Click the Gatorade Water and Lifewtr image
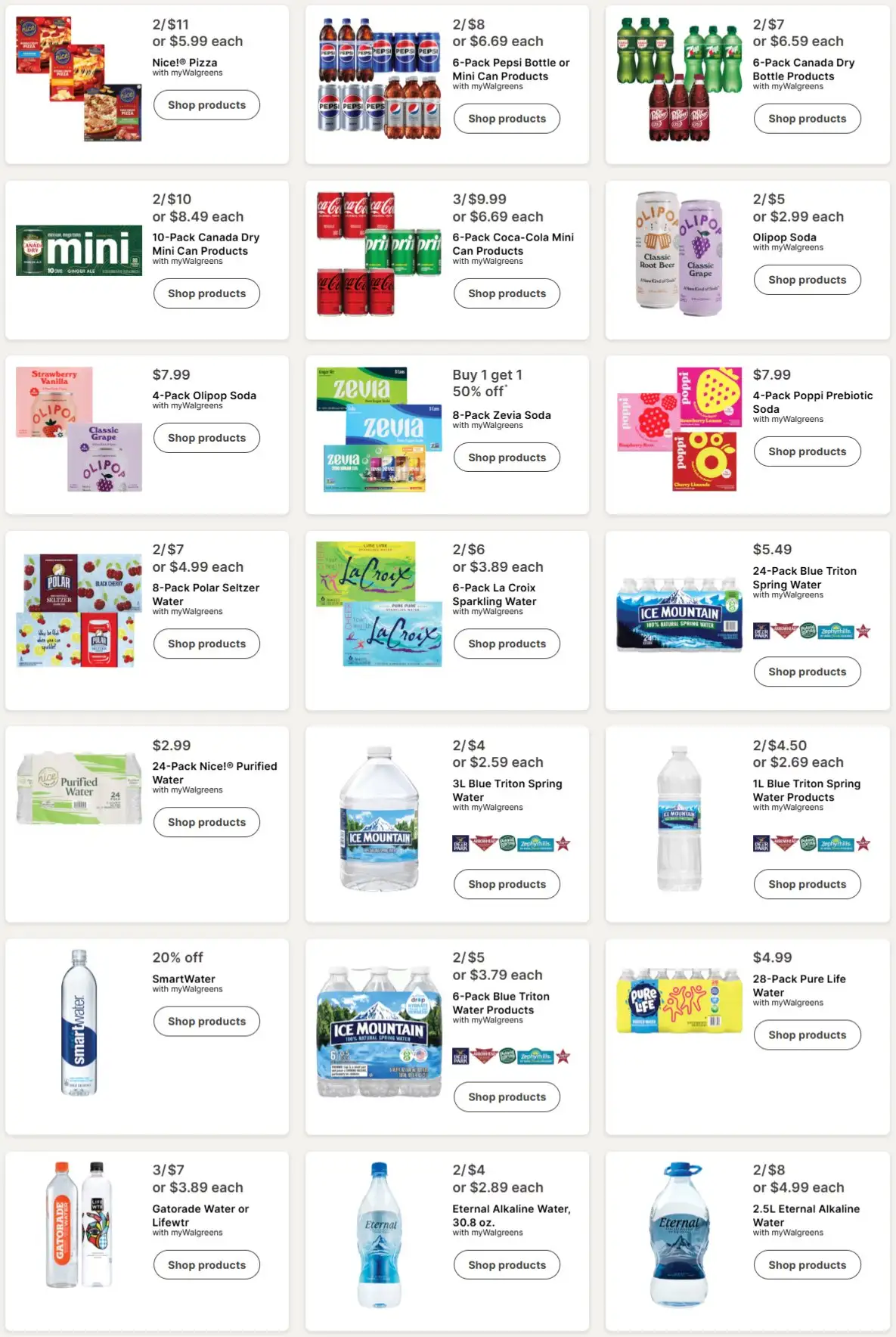Screen dimensions: 896x1337 (79, 1224)
